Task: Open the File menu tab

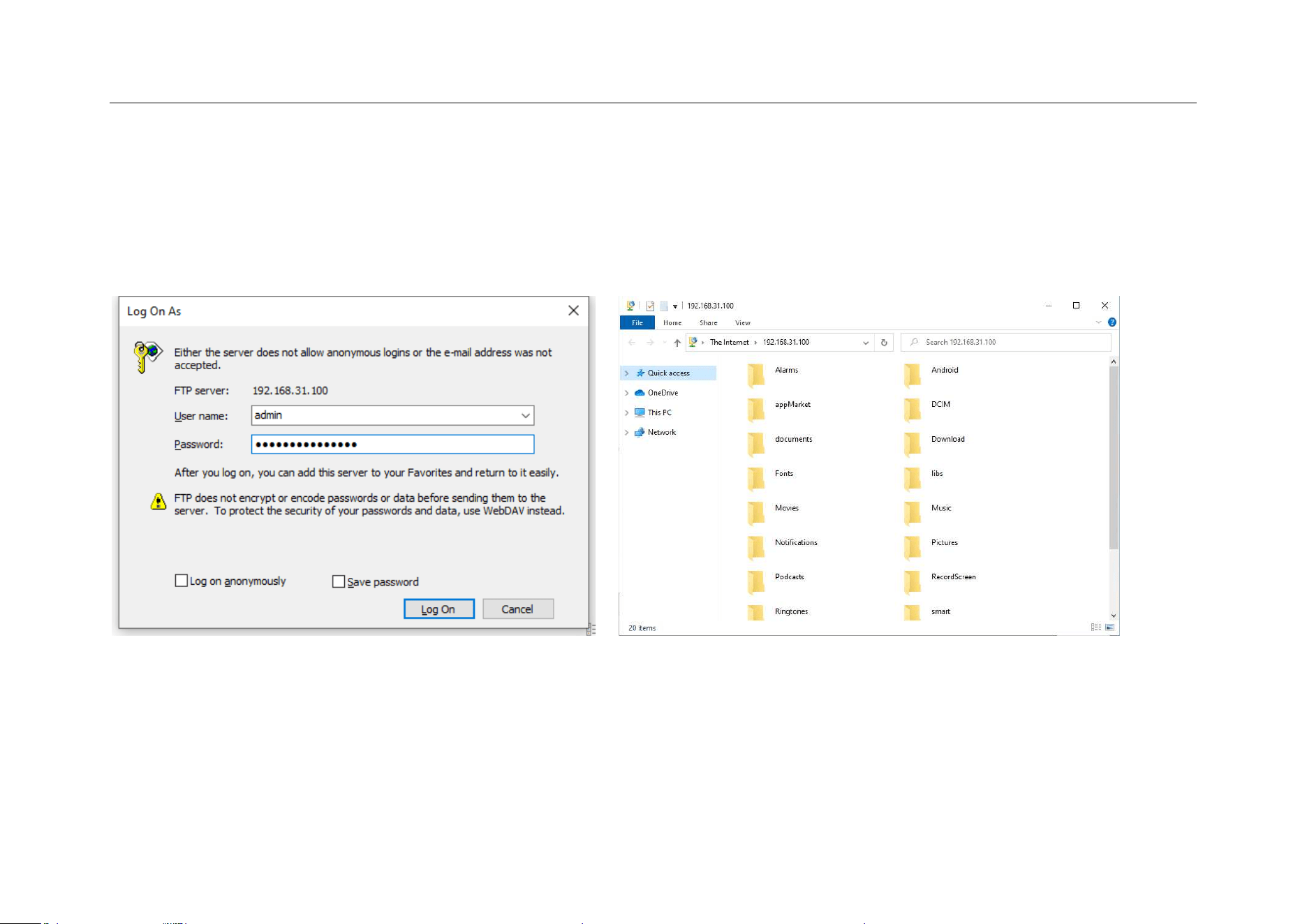Action: pyautogui.click(x=637, y=322)
